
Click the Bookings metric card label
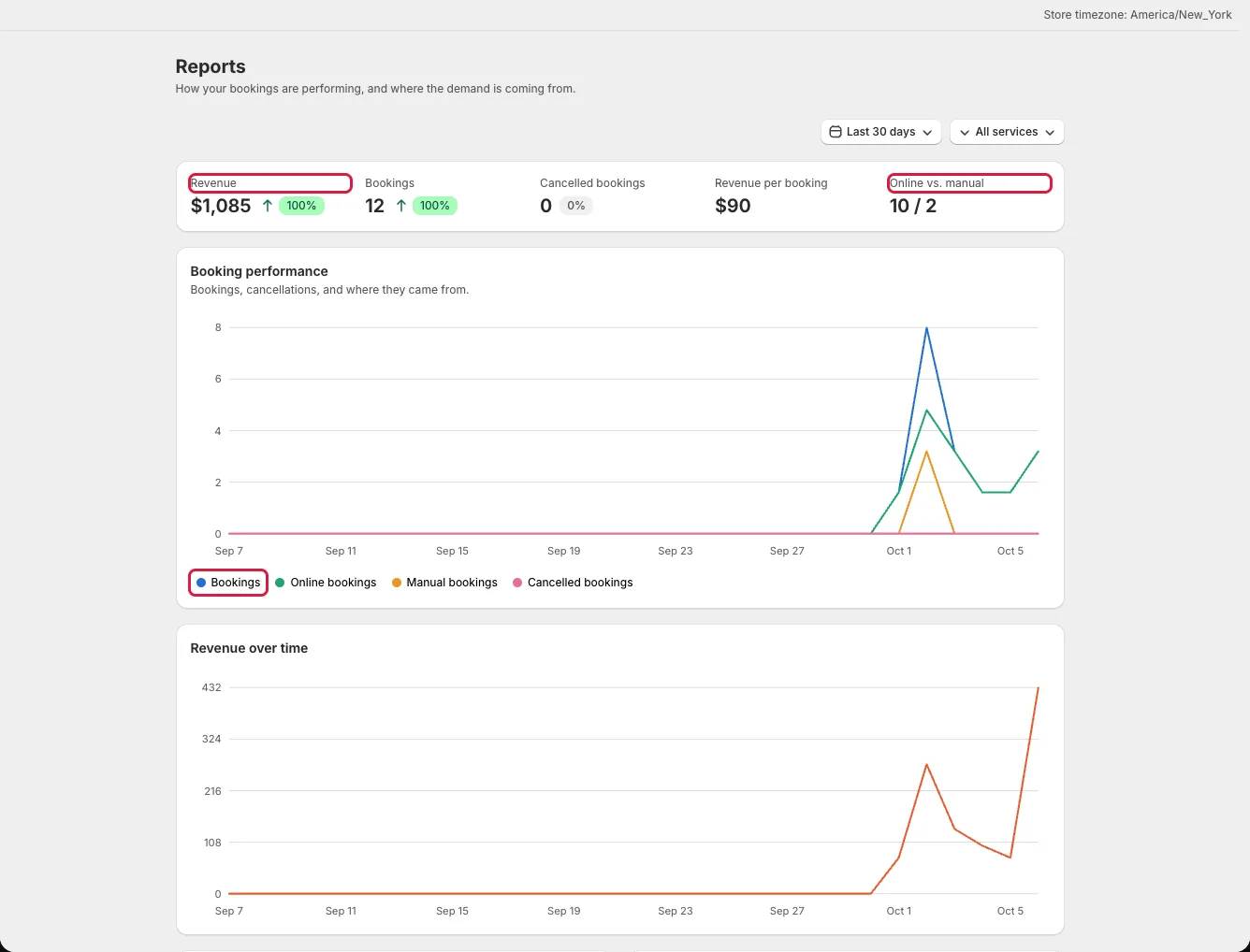(x=390, y=183)
